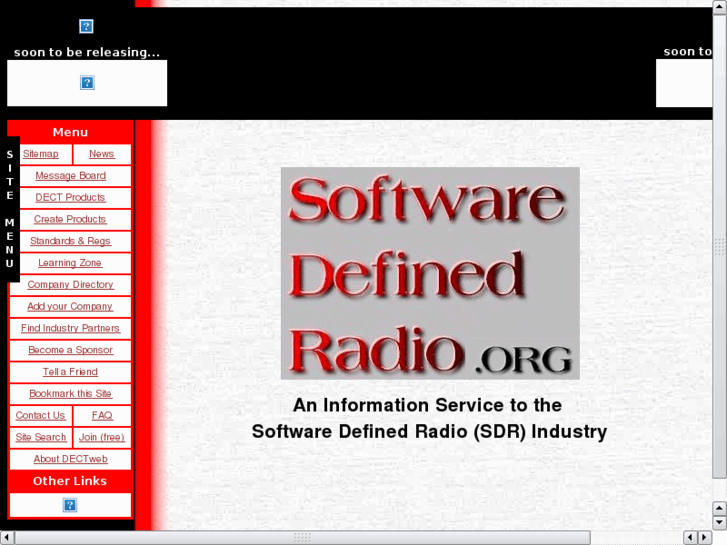Open Tell a Friend link
Screen dimensions: 727x545
[x=70, y=372]
